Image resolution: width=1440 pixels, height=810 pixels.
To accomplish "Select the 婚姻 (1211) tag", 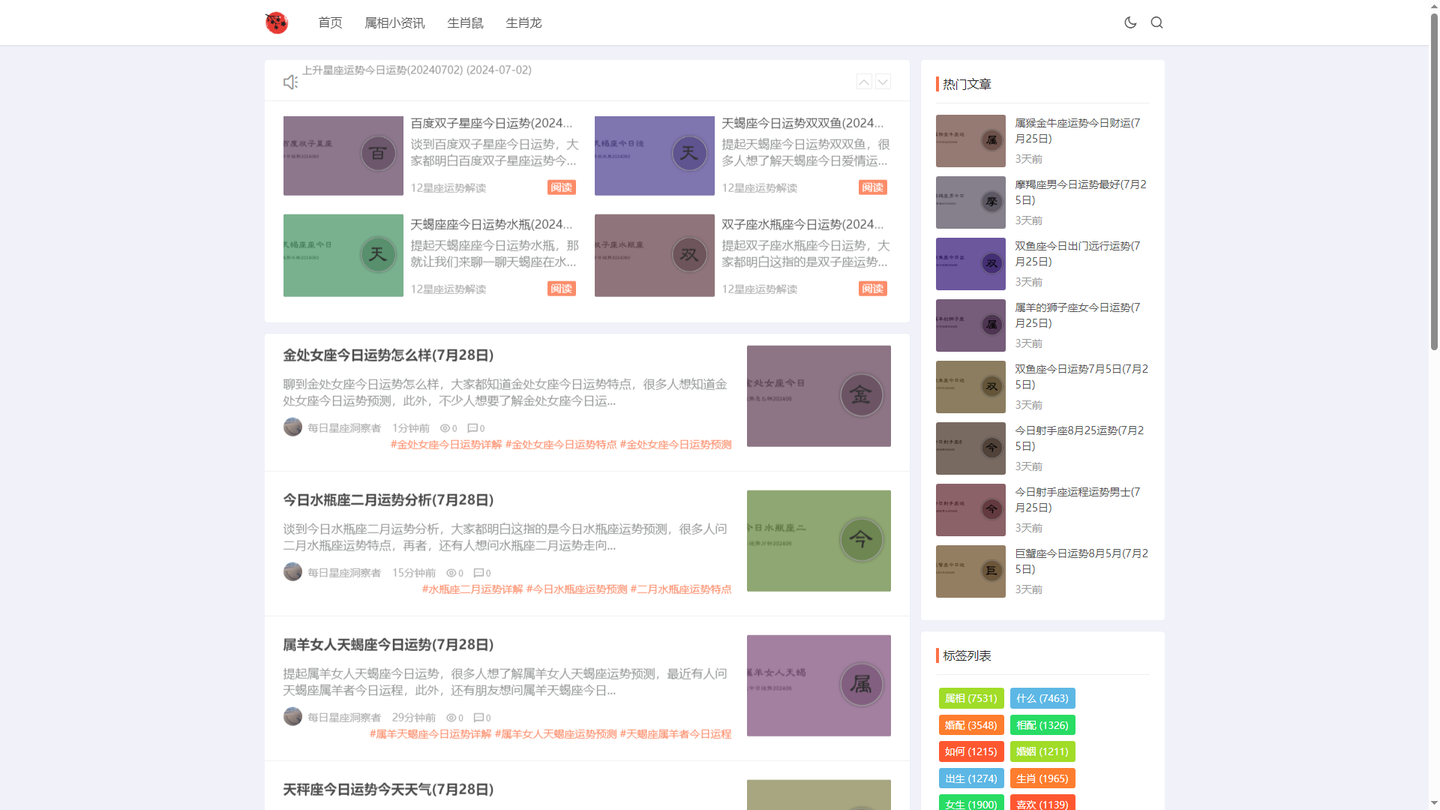I will (1042, 751).
